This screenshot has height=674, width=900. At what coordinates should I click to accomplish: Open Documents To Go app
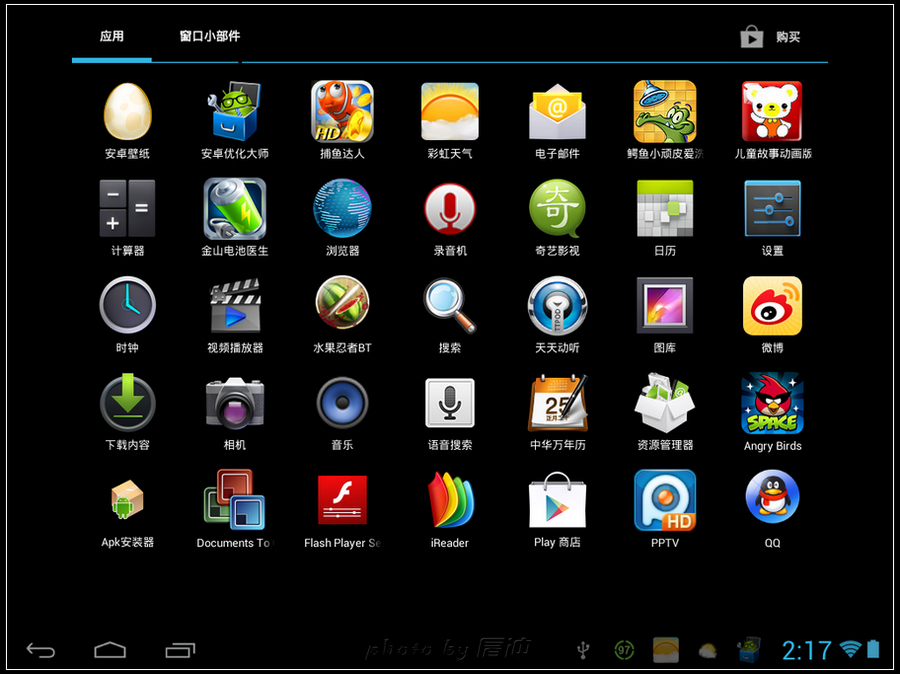(x=234, y=499)
